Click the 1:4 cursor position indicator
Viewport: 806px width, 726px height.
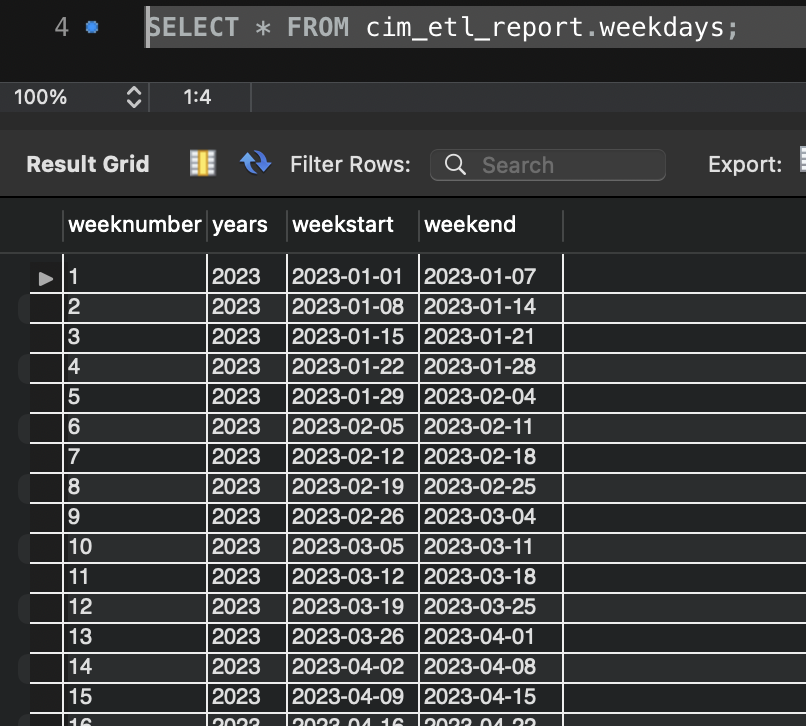tap(197, 98)
